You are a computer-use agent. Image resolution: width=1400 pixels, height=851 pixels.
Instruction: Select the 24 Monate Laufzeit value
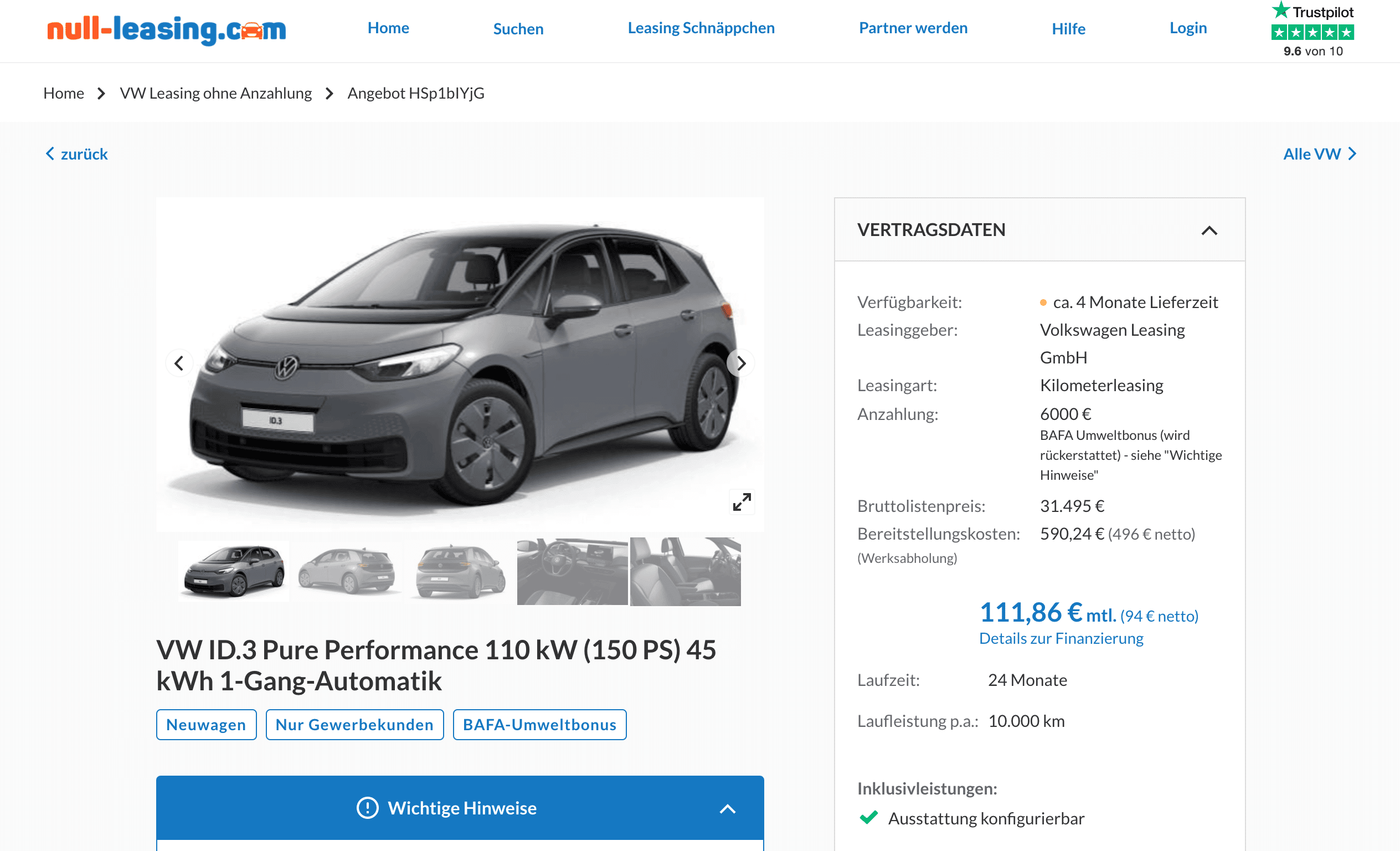1027,680
